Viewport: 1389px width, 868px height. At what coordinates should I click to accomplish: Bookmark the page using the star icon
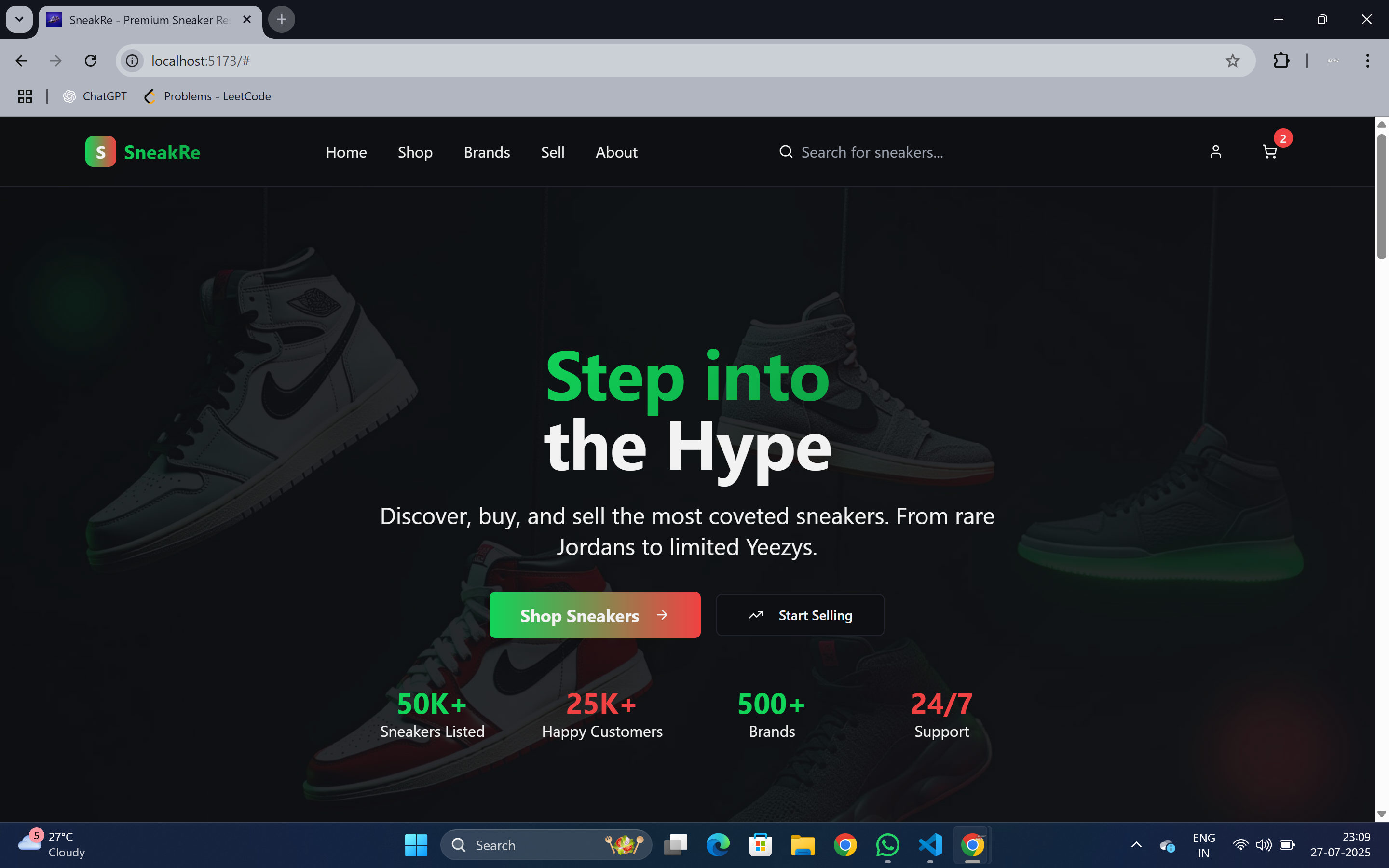point(1232,60)
